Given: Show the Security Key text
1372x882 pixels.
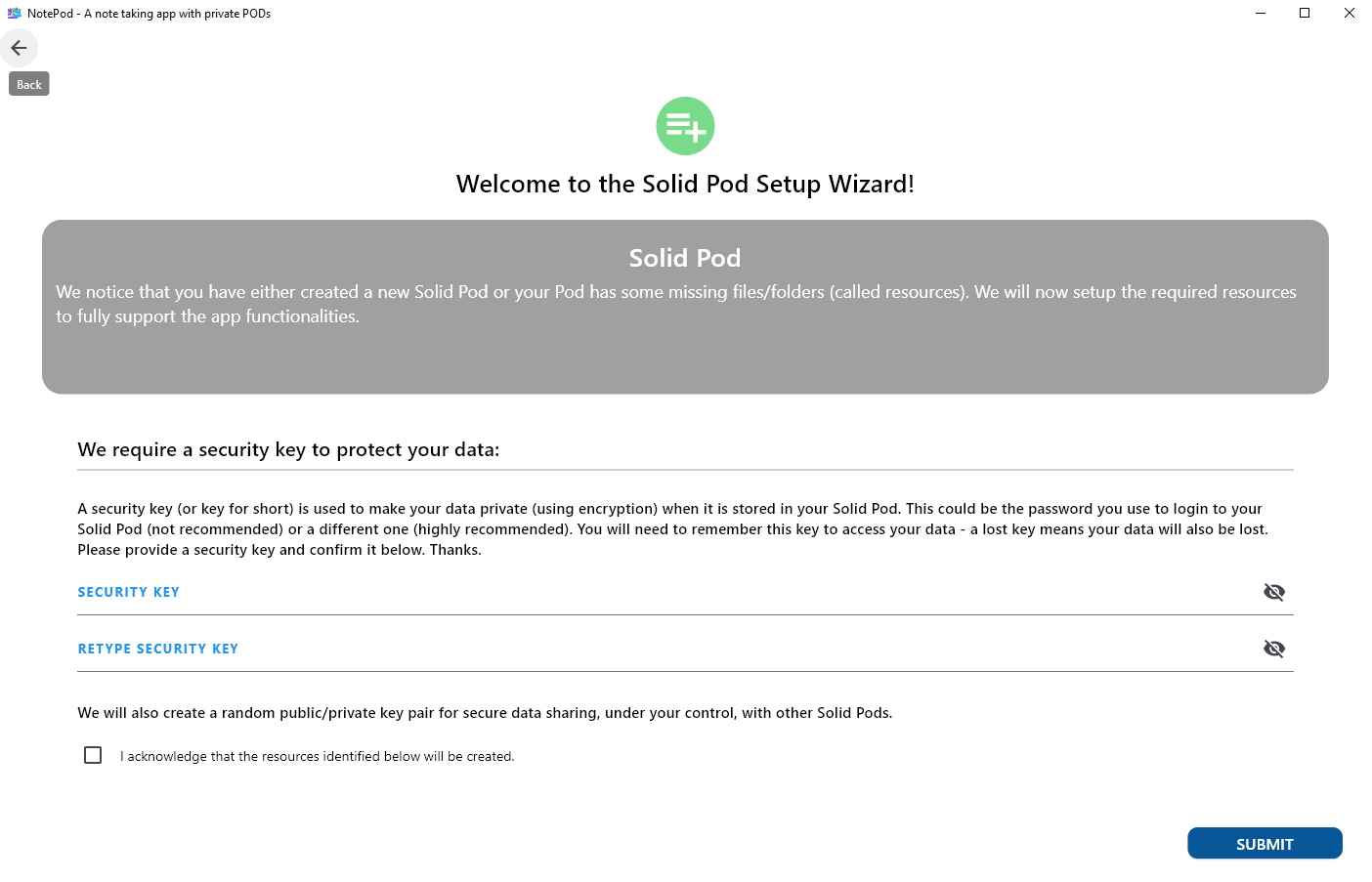Looking at the screenshot, I should (1273, 592).
